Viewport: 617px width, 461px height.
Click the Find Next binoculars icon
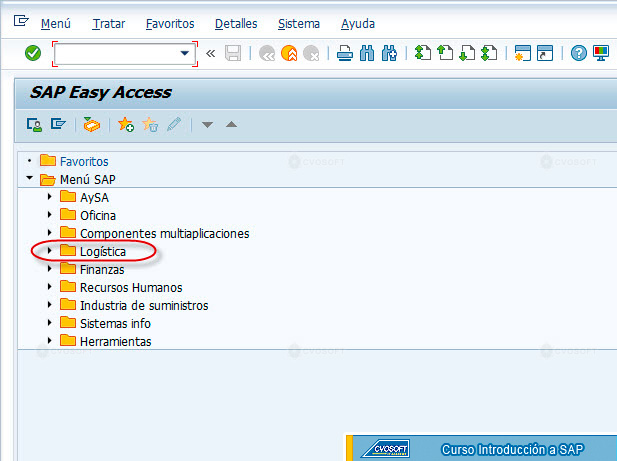389,53
